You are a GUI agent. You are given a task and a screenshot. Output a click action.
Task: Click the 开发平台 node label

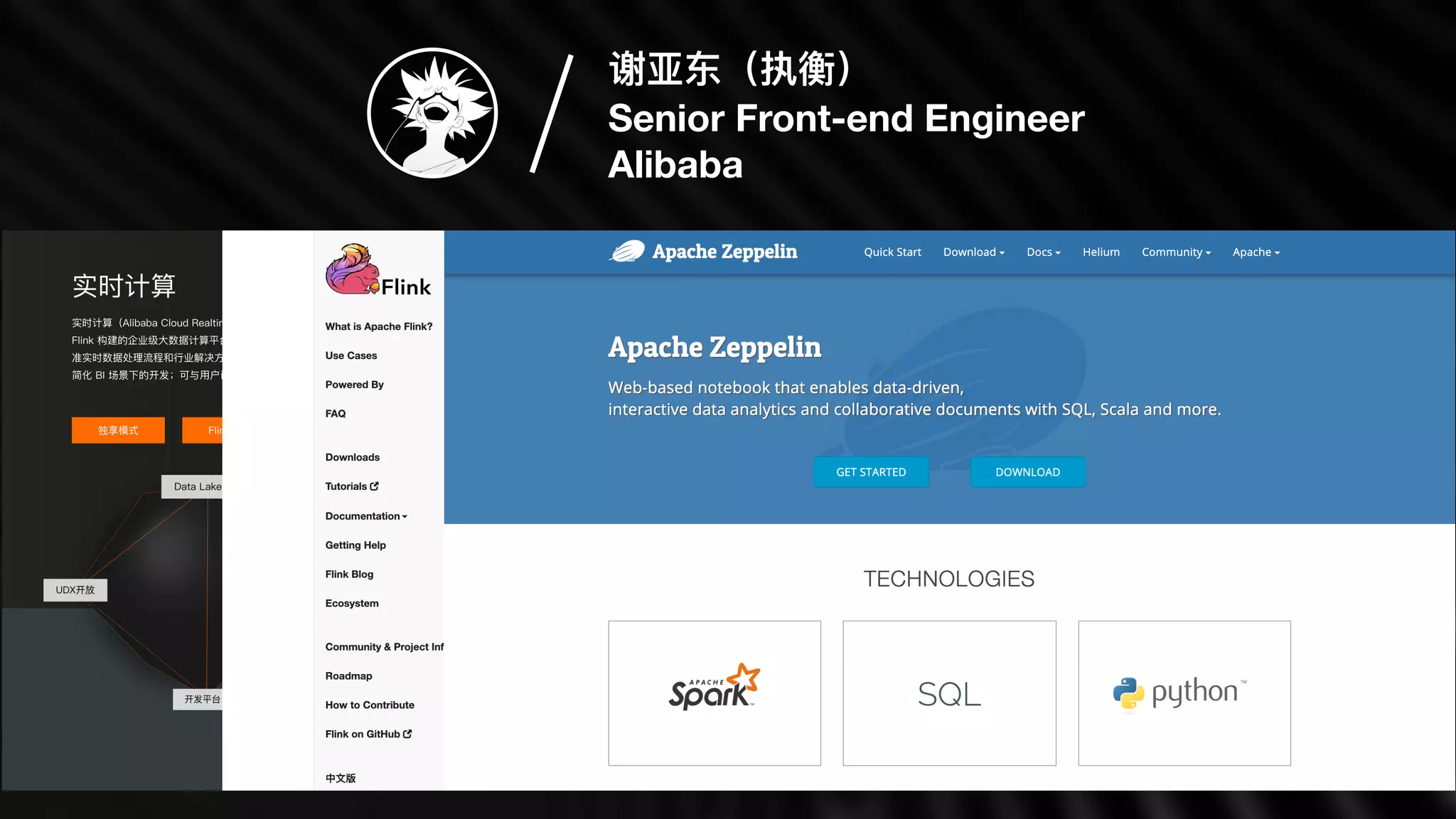pos(198,699)
